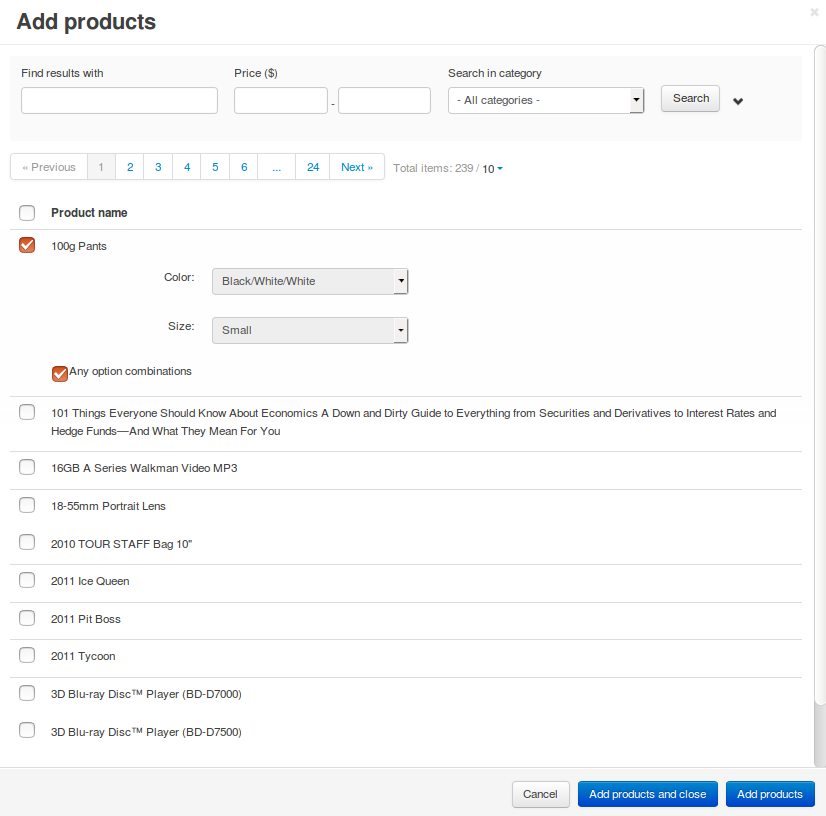The width and height of the screenshot is (826, 816).
Task: Disable Any option combinations checkbox
Action: (x=60, y=373)
